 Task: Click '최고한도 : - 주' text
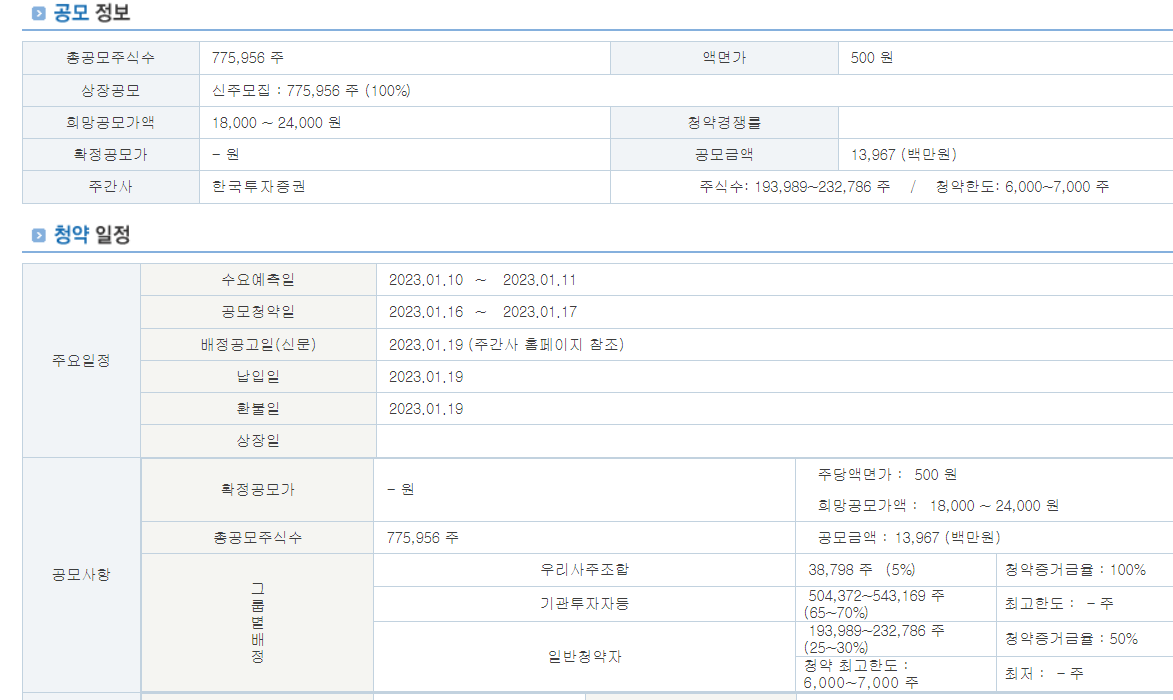[1059, 604]
